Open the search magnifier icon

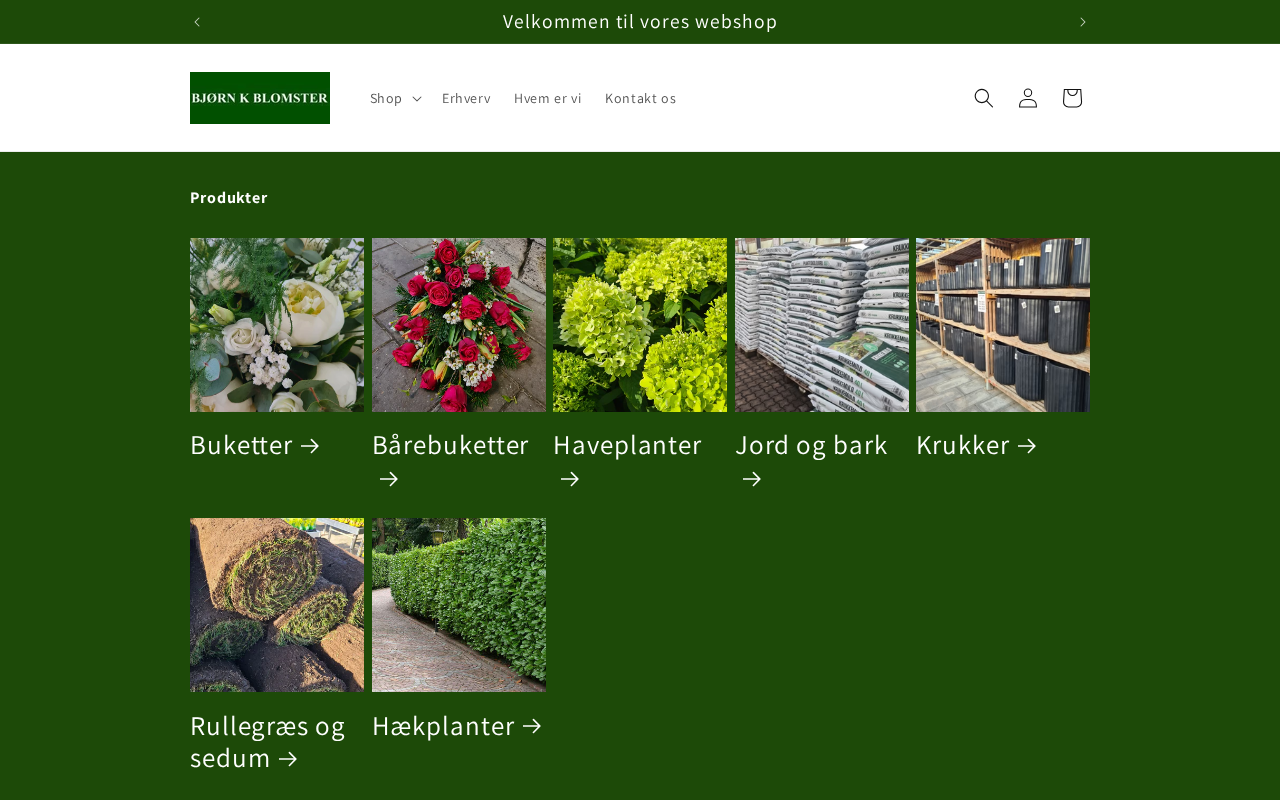click(984, 98)
